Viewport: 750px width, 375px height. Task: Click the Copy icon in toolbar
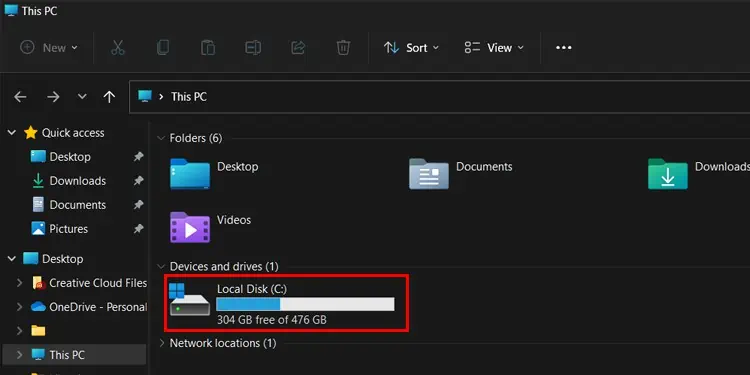coord(163,48)
